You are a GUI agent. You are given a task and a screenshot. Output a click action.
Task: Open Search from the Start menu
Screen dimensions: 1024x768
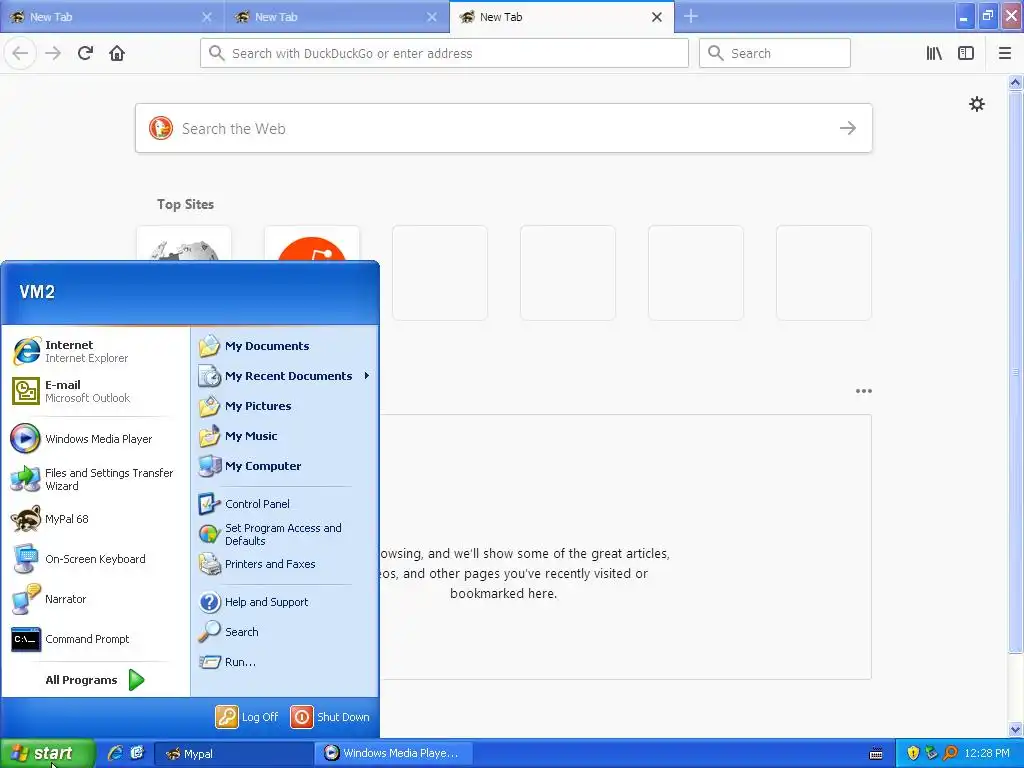tap(285, 632)
